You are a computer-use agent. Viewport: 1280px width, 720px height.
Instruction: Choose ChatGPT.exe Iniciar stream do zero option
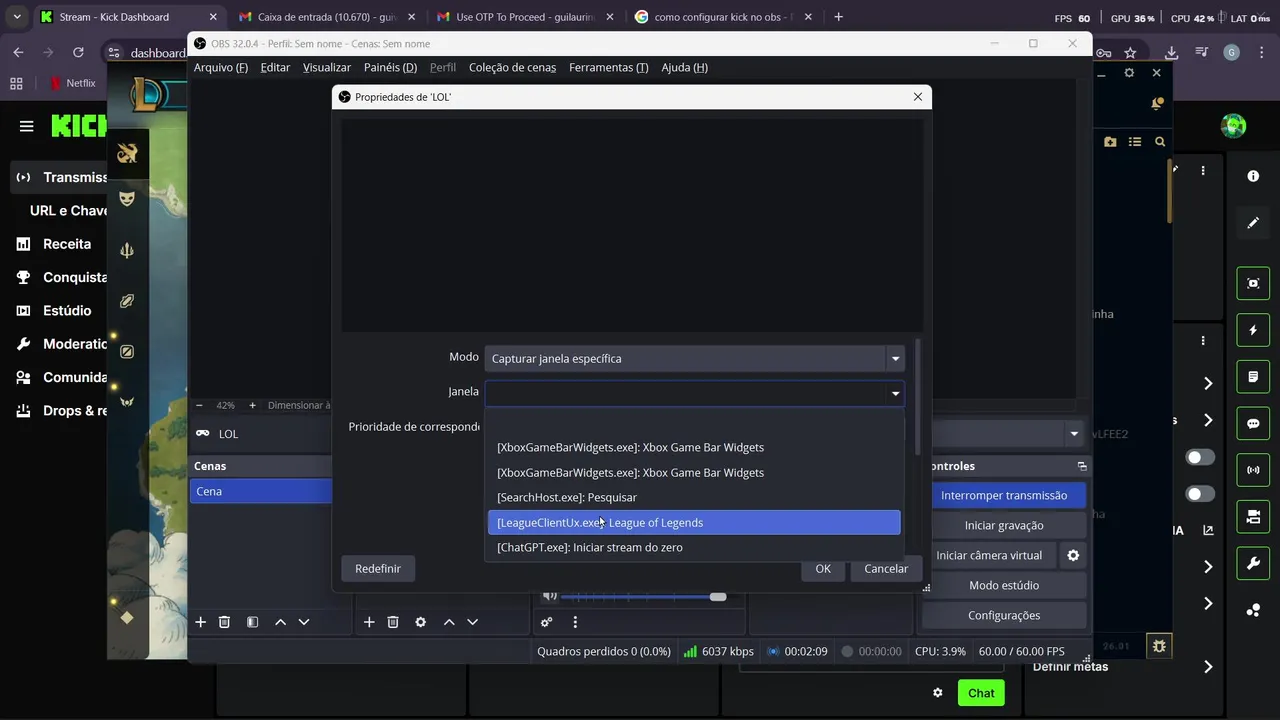(x=694, y=547)
